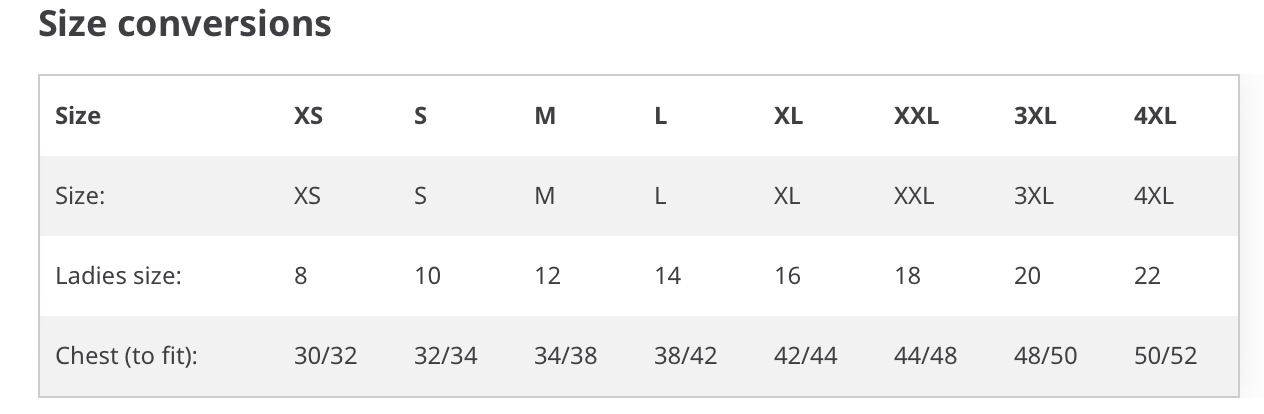Select the 4XL column header
Image resolution: width=1264 pixels, height=414 pixels.
(x=1155, y=116)
